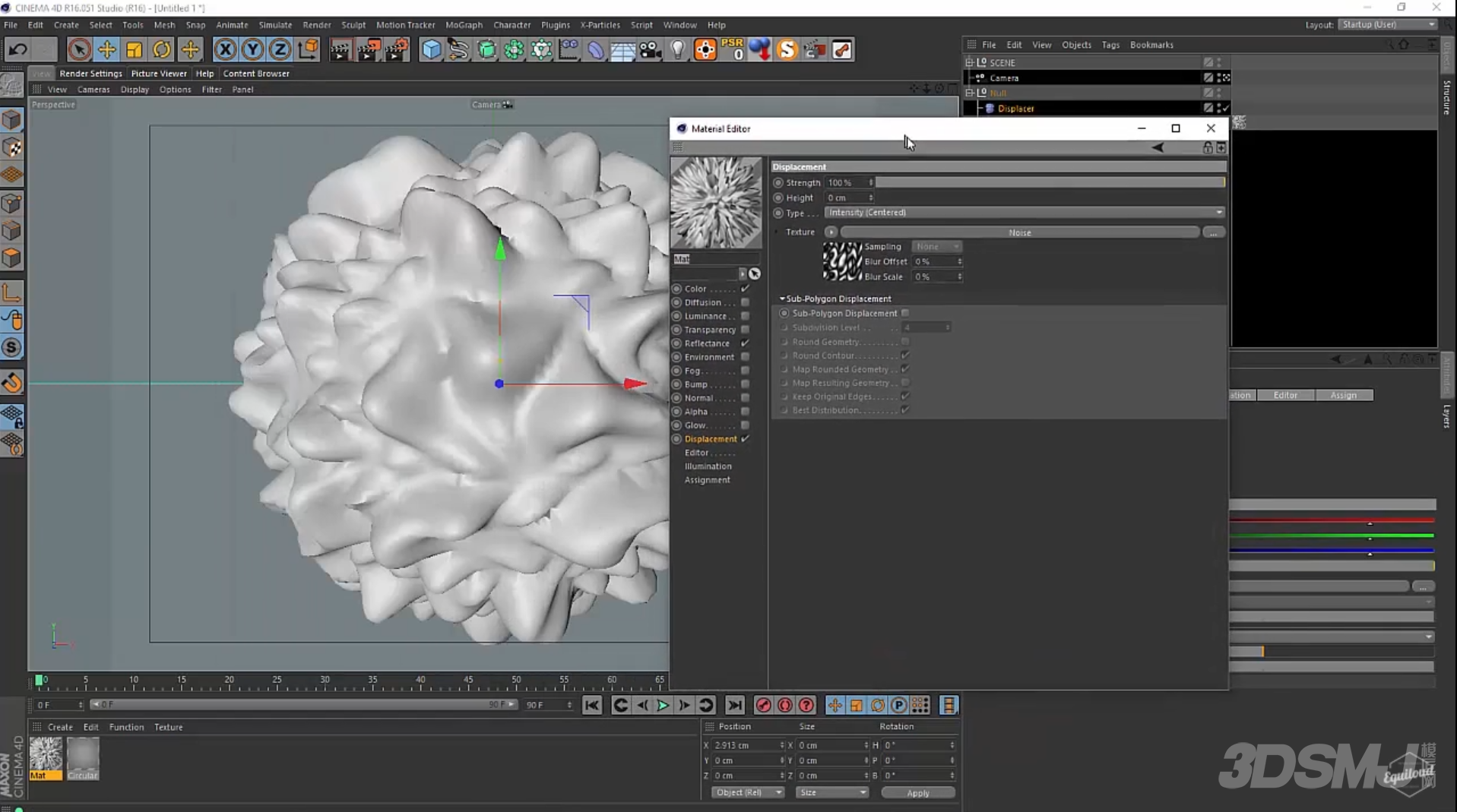Uncheck the Displacement channel checkbox
The image size is (1457, 812).
tap(745, 439)
